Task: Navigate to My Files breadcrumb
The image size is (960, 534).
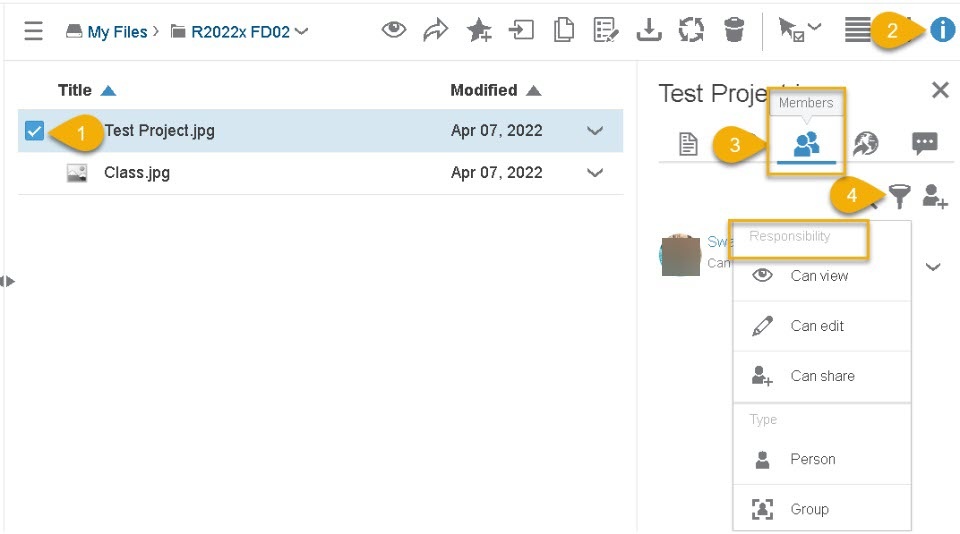Action: [x=116, y=32]
